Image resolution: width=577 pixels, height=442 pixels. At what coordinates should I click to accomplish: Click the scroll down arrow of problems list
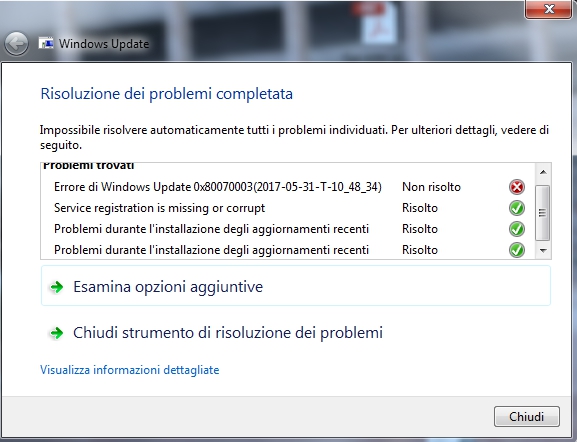pyautogui.click(x=543, y=250)
